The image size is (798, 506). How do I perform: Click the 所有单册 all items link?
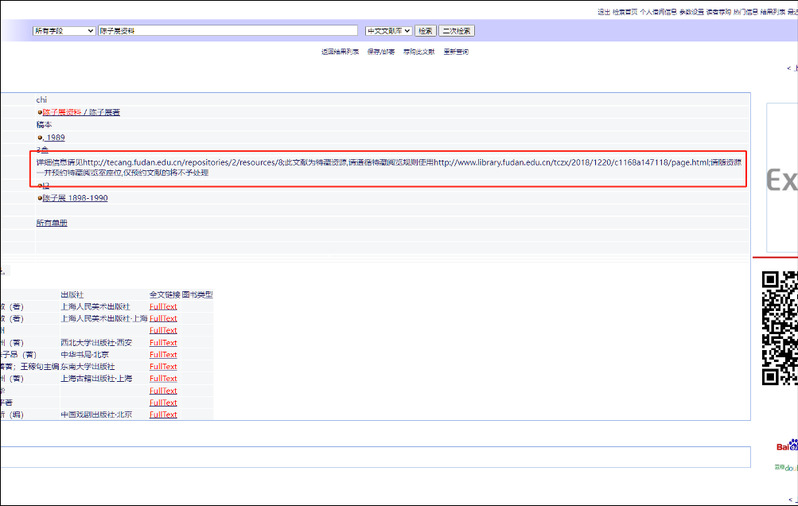click(x=52, y=222)
